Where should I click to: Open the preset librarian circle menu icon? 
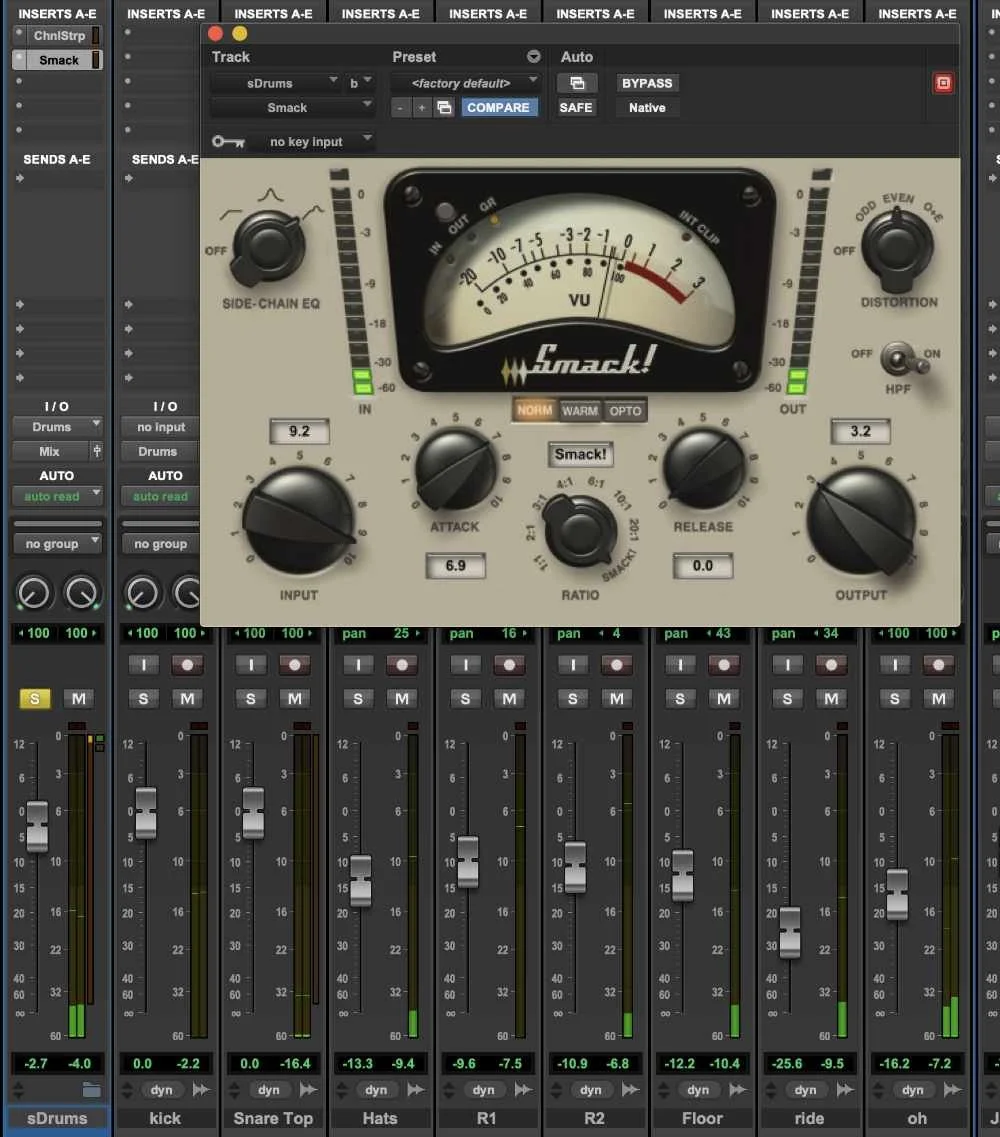pyautogui.click(x=534, y=57)
